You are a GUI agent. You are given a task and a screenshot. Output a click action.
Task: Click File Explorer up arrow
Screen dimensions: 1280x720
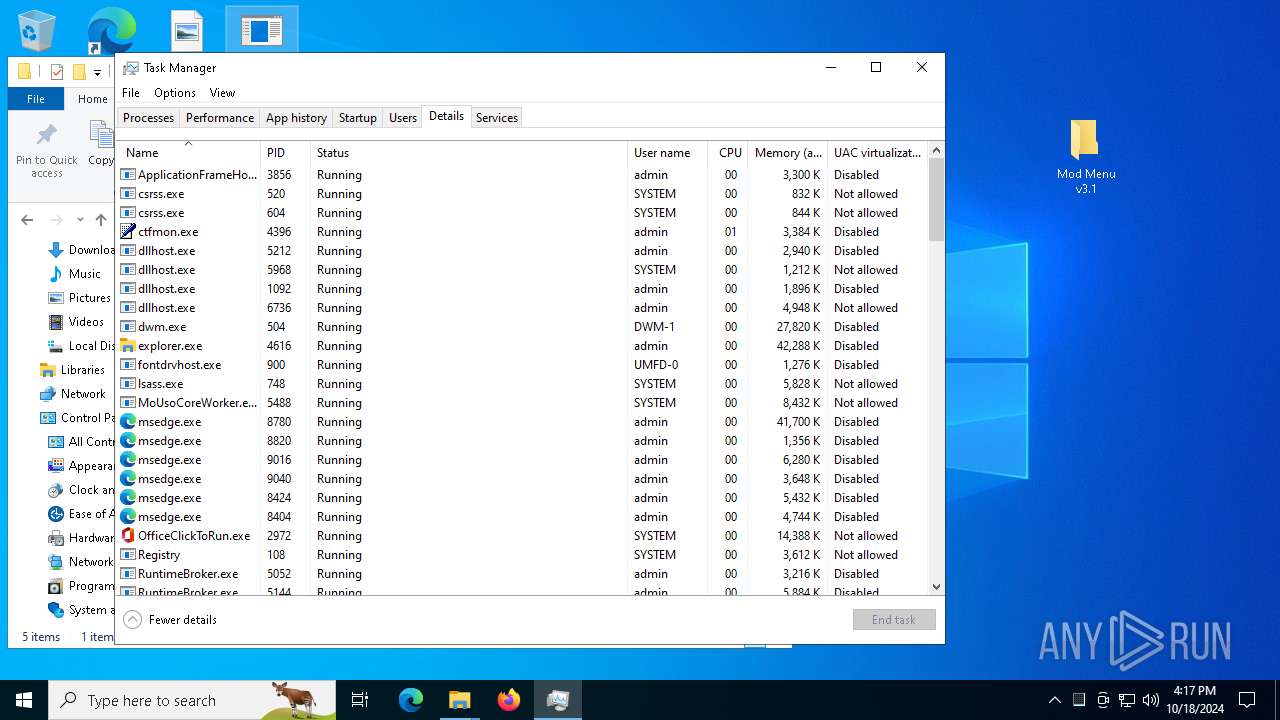tap(101, 220)
